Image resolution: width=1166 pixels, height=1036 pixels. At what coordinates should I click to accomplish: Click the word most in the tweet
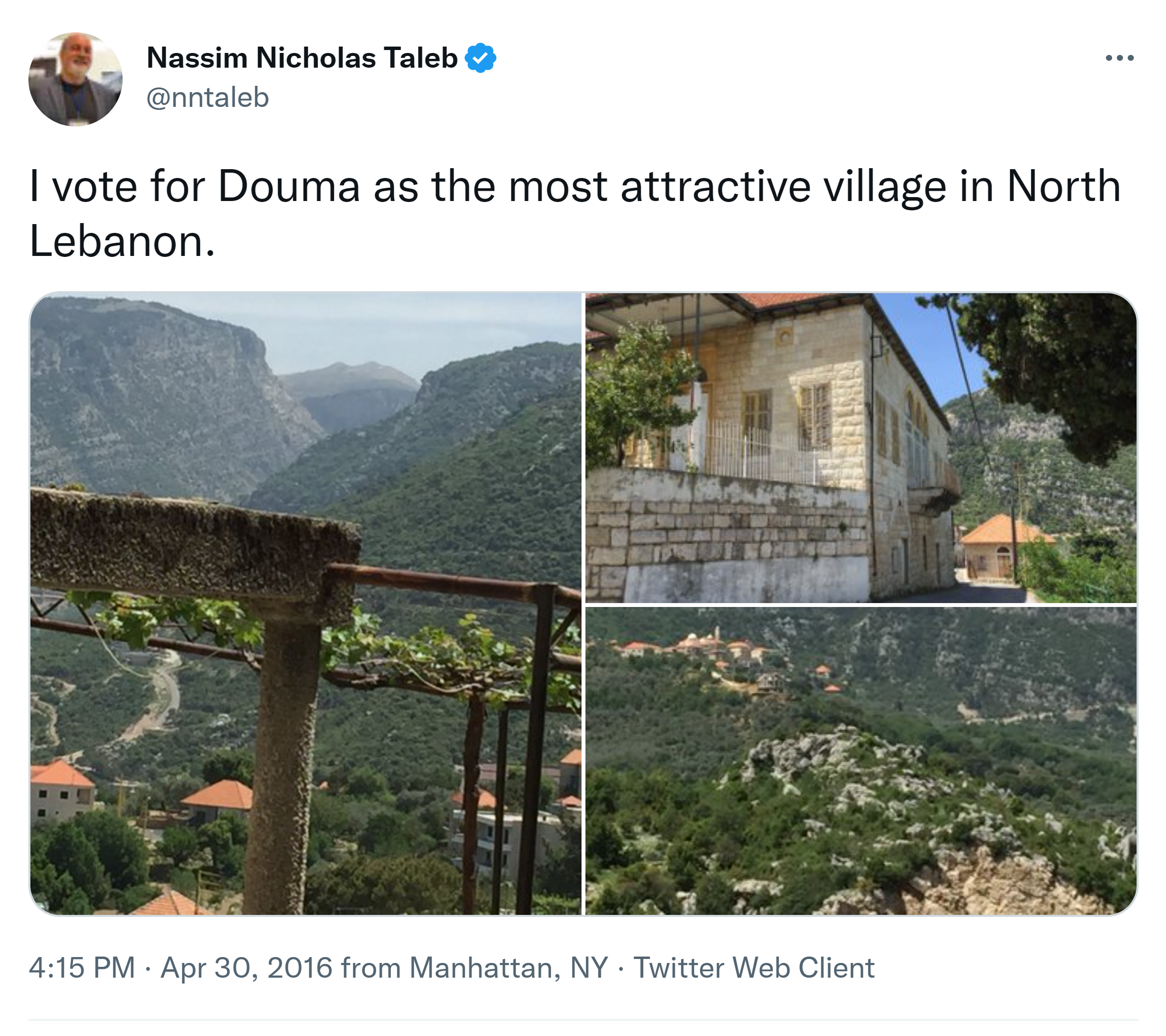click(x=558, y=186)
